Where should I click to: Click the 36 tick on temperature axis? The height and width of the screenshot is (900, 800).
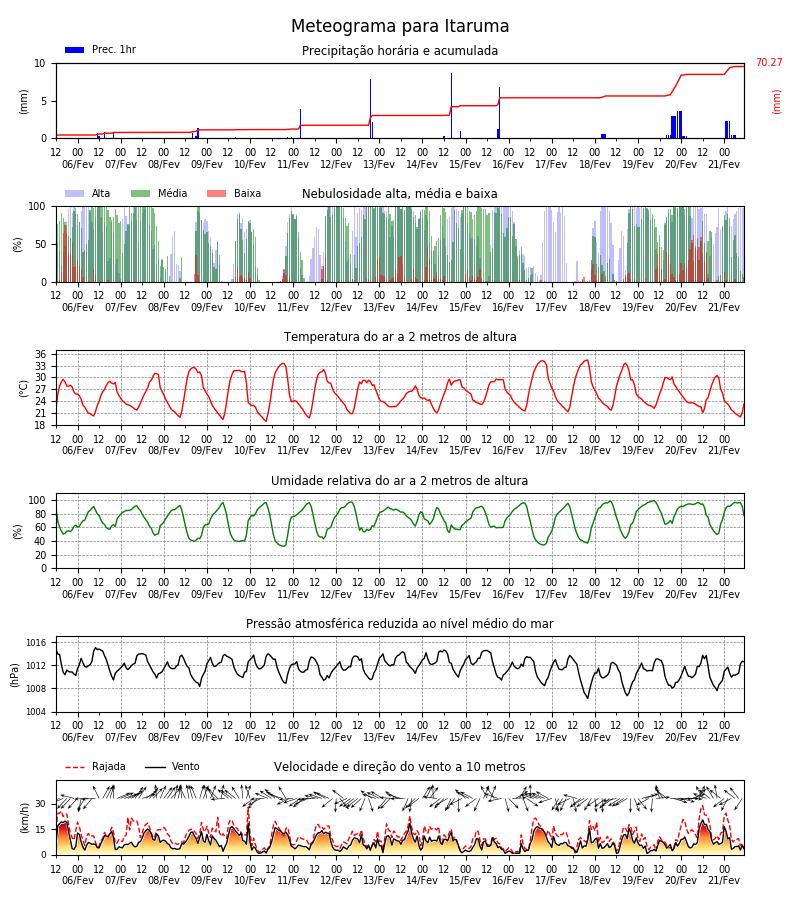pos(40,354)
